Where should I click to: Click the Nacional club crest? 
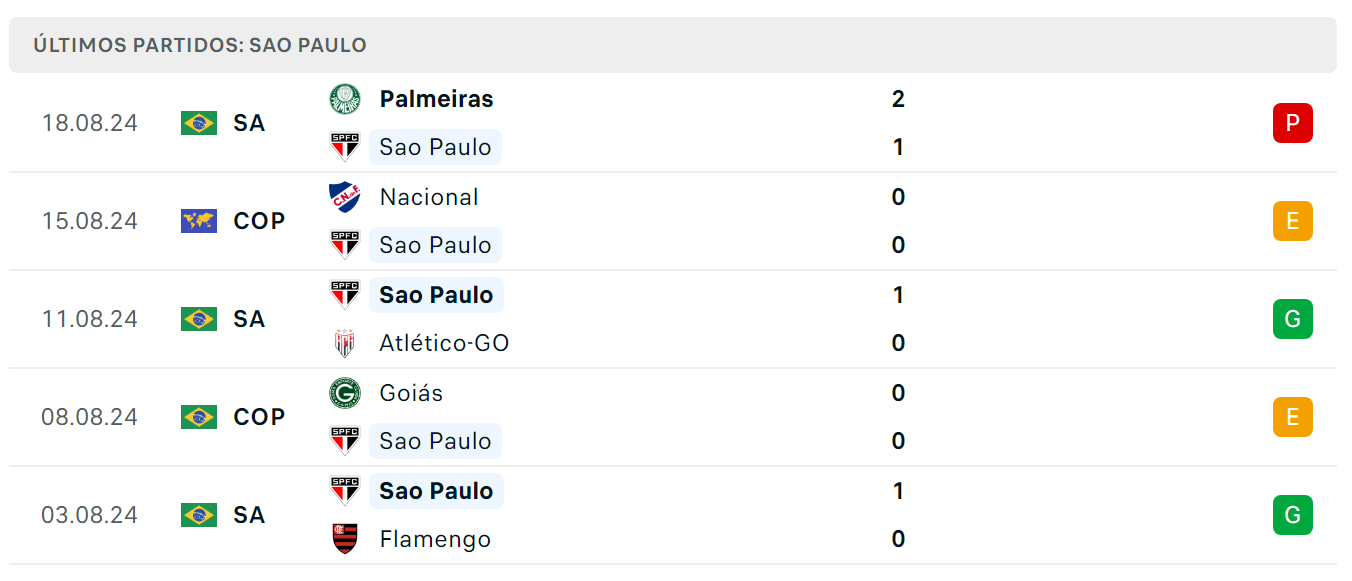(345, 197)
